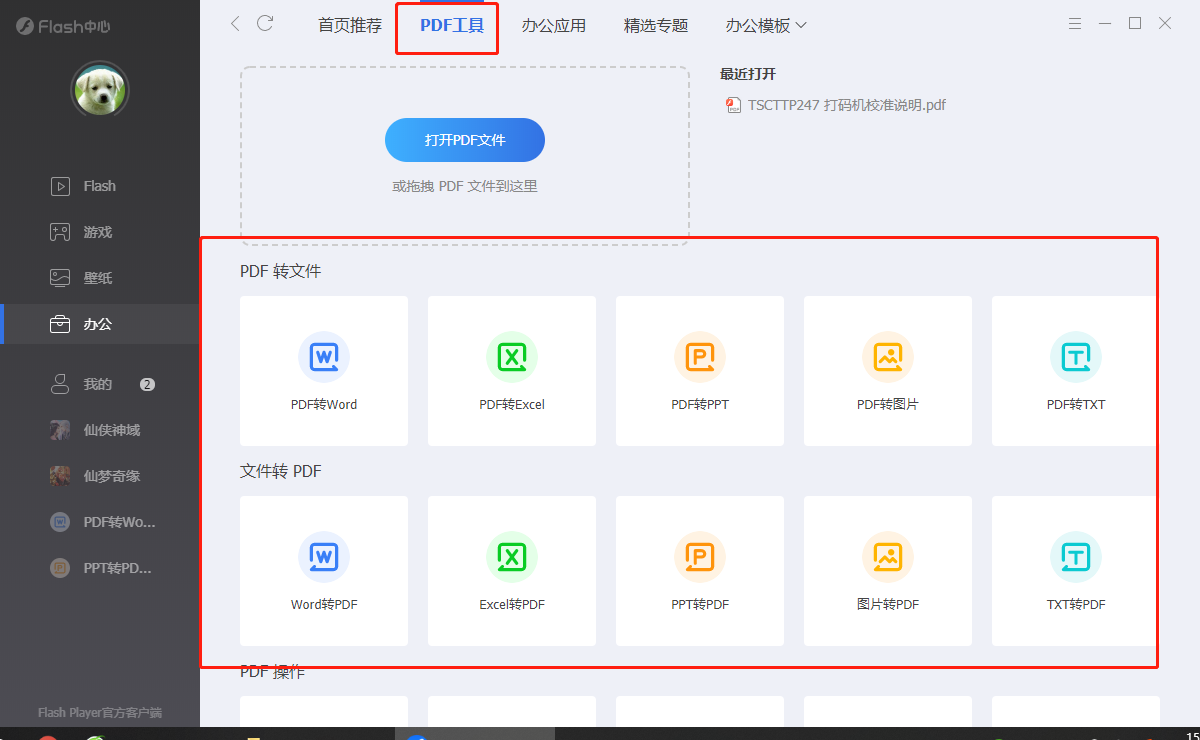This screenshot has height=740, width=1200.
Task: Switch to PDF工具 tab
Action: 452,26
